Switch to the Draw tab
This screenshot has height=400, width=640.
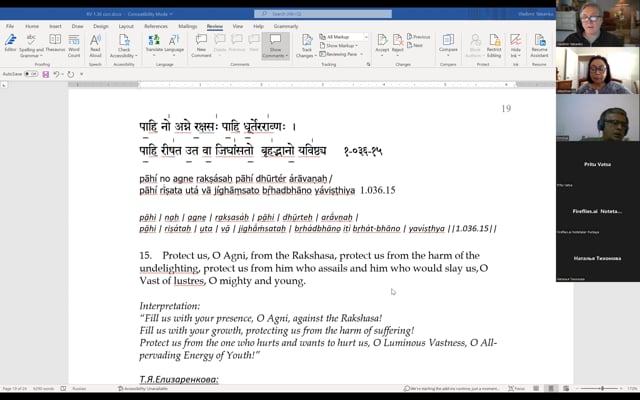[x=78, y=26]
